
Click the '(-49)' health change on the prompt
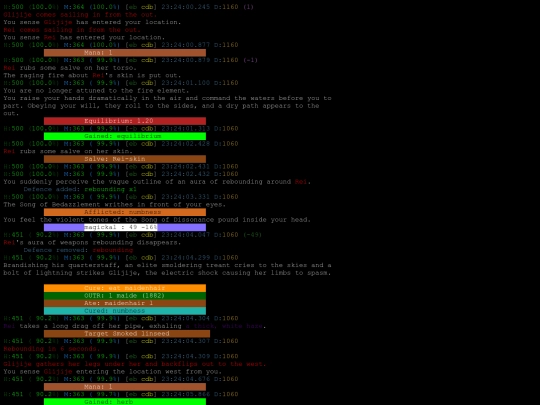(252, 235)
